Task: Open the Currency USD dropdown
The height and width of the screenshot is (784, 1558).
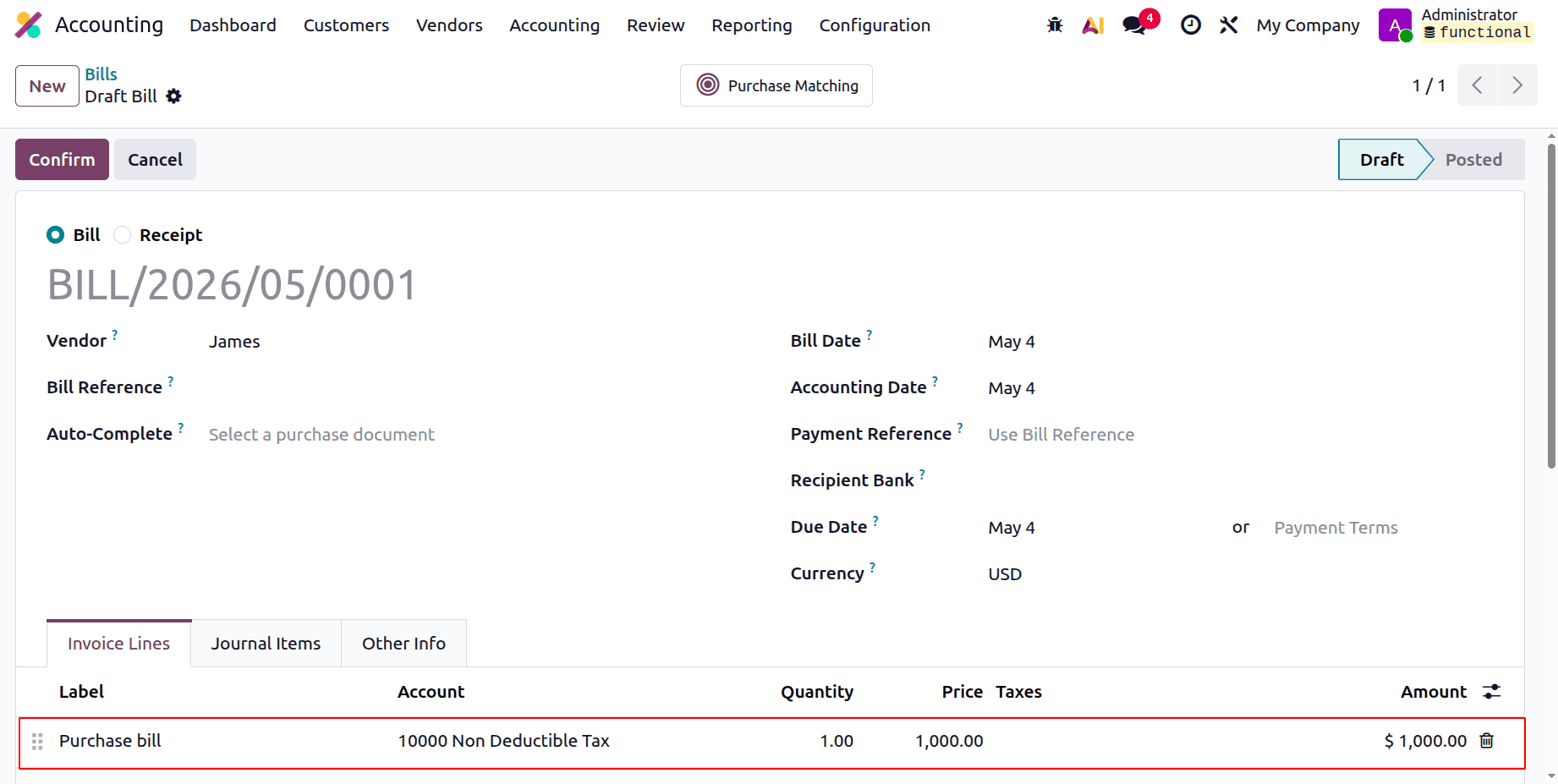Action: pyautogui.click(x=1241, y=574)
